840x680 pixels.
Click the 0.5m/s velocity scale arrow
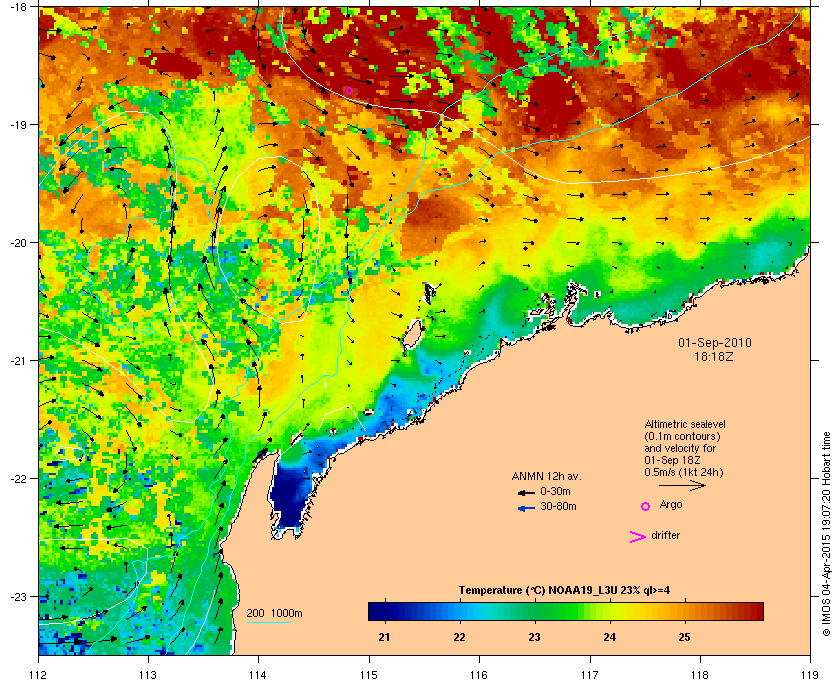(x=682, y=486)
